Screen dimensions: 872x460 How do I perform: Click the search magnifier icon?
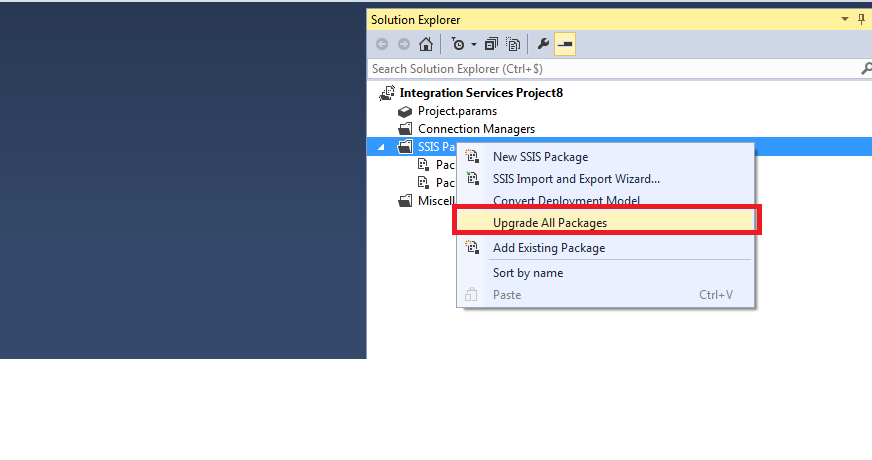pos(865,69)
